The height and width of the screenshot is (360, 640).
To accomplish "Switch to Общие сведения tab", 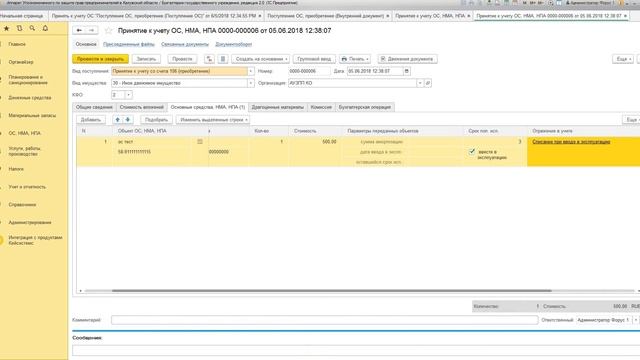I will click(x=94, y=107).
